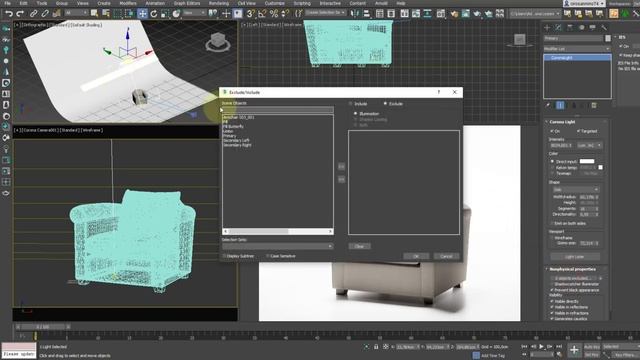Image resolution: width=640 pixels, height=360 pixels.
Task: Click the Kelvin temp color swatch
Action: [x=600, y=167]
